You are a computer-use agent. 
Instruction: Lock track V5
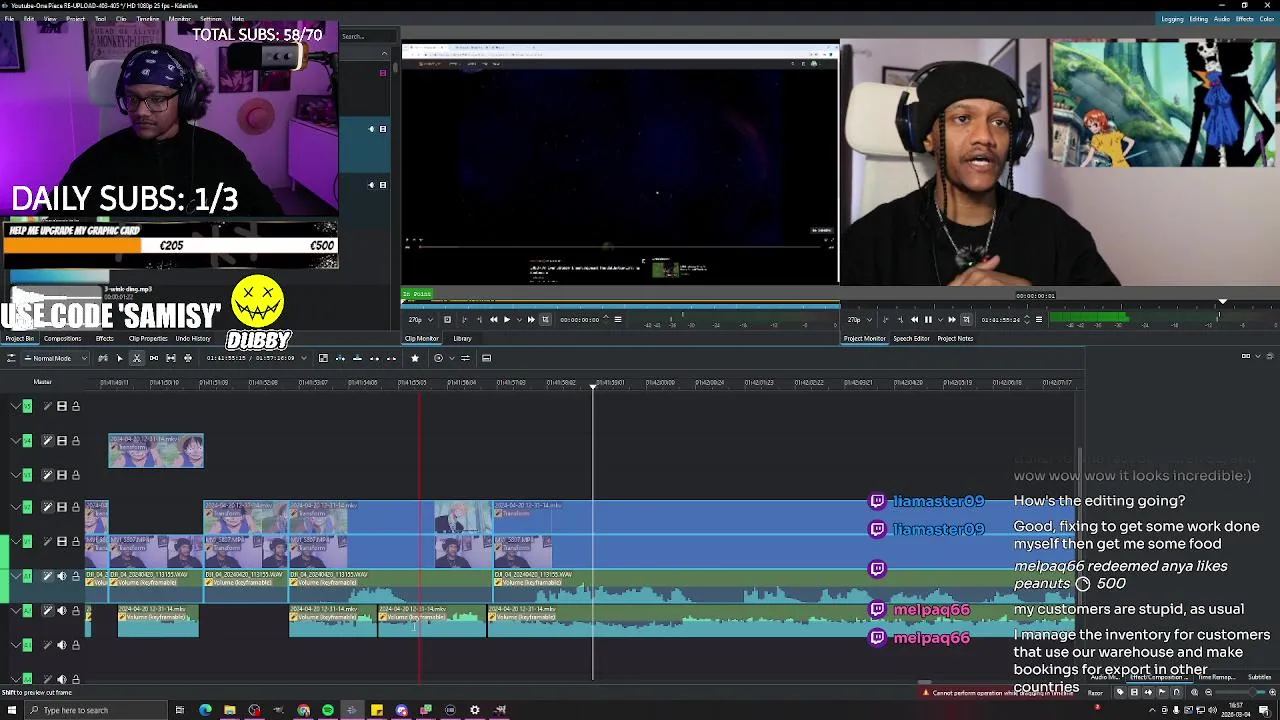[76, 406]
